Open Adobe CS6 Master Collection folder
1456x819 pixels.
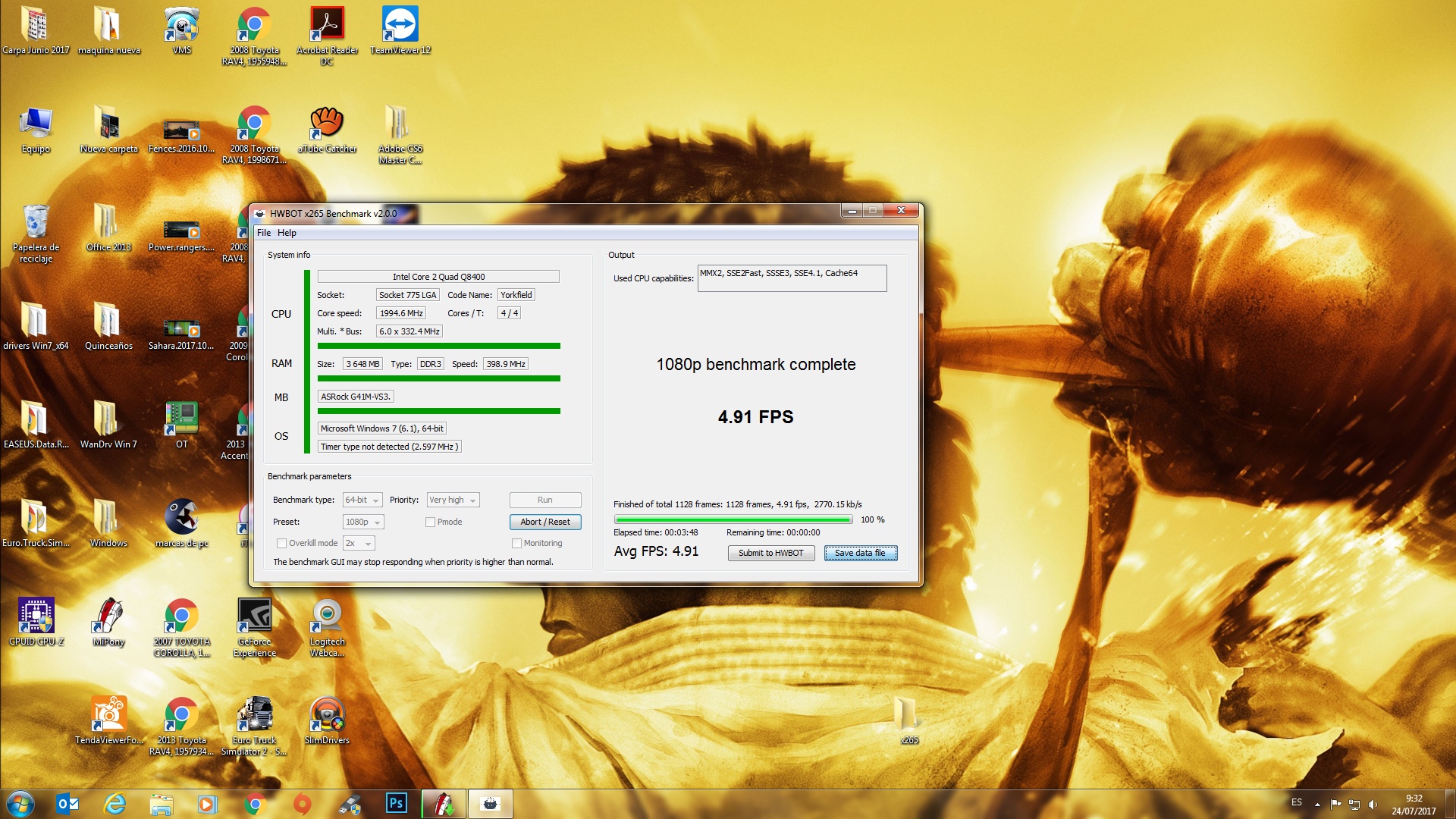click(x=400, y=135)
